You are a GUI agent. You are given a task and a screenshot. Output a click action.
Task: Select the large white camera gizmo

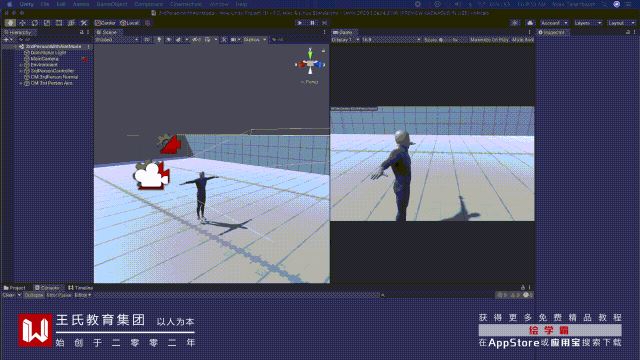(x=152, y=176)
